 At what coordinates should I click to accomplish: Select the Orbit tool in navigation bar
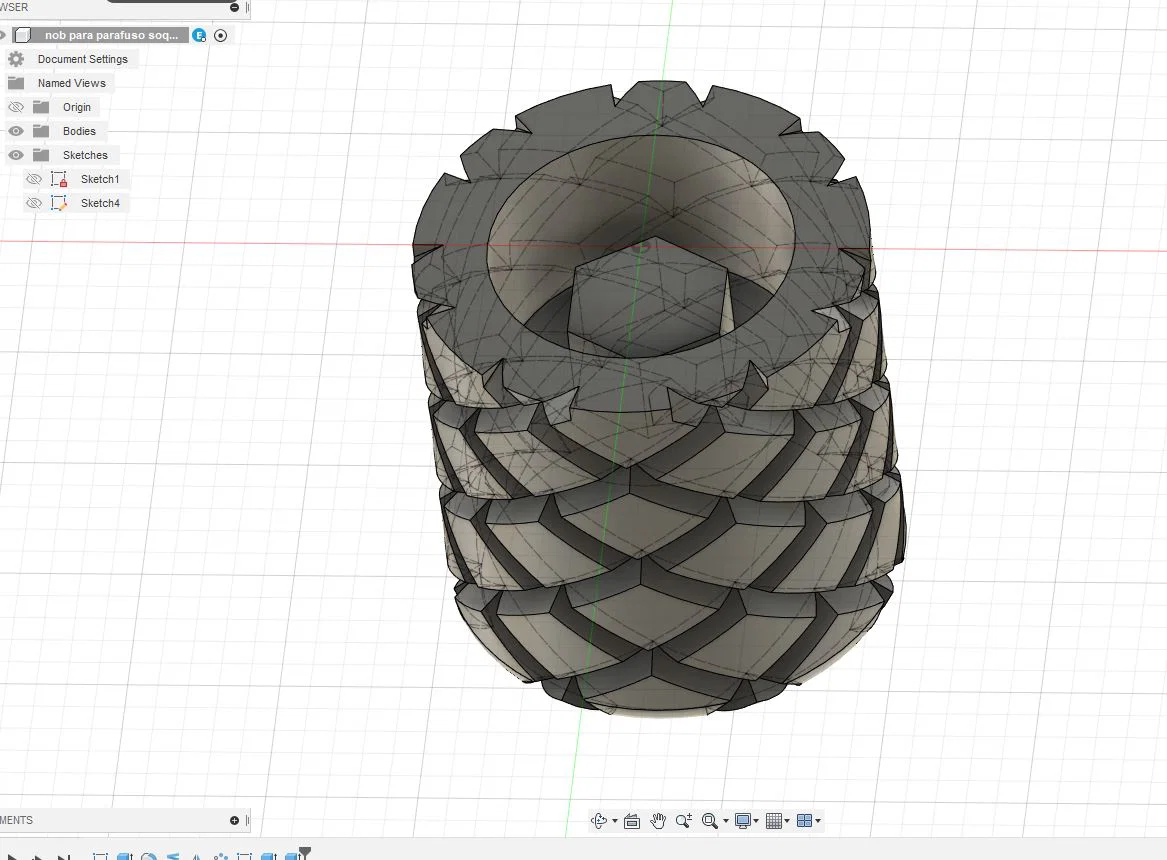[599, 821]
